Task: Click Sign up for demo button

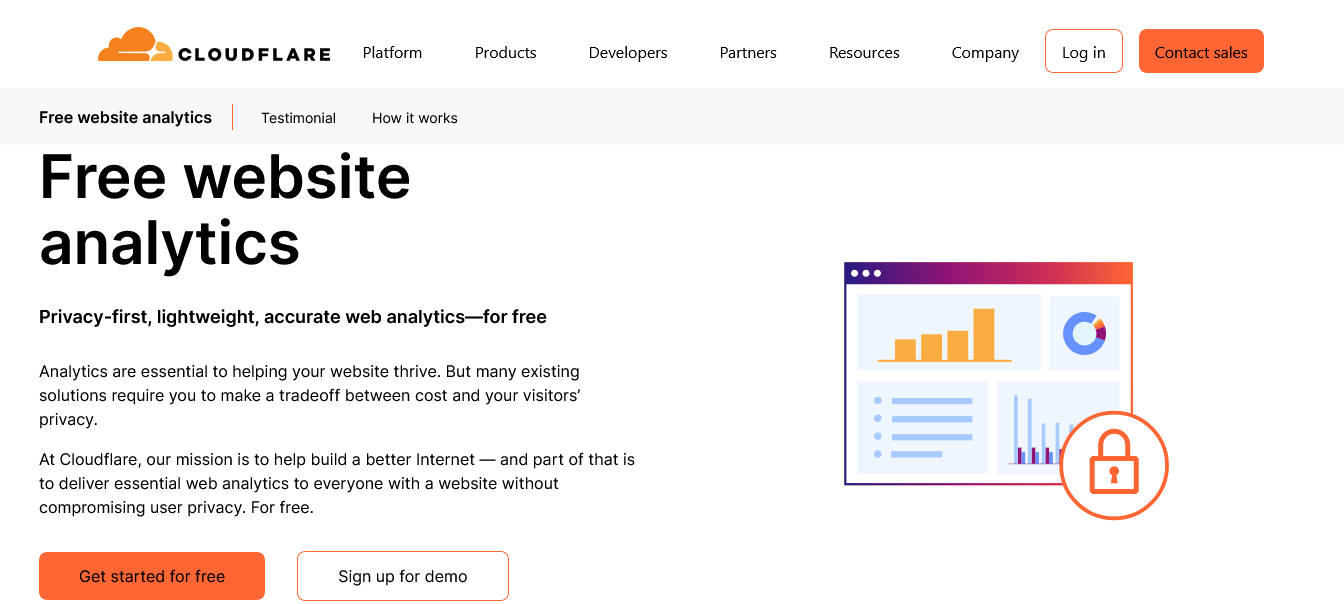Action: pyautogui.click(x=403, y=576)
